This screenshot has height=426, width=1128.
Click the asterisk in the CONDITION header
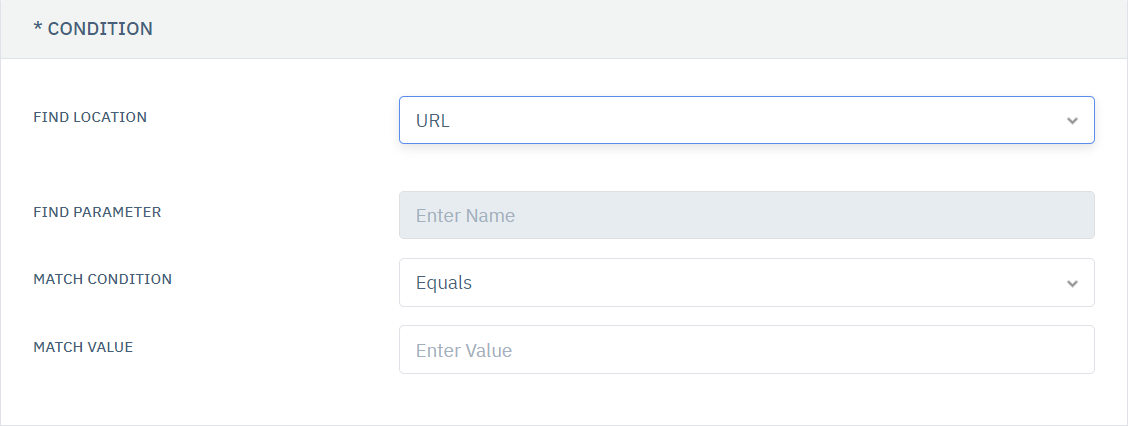point(37,29)
